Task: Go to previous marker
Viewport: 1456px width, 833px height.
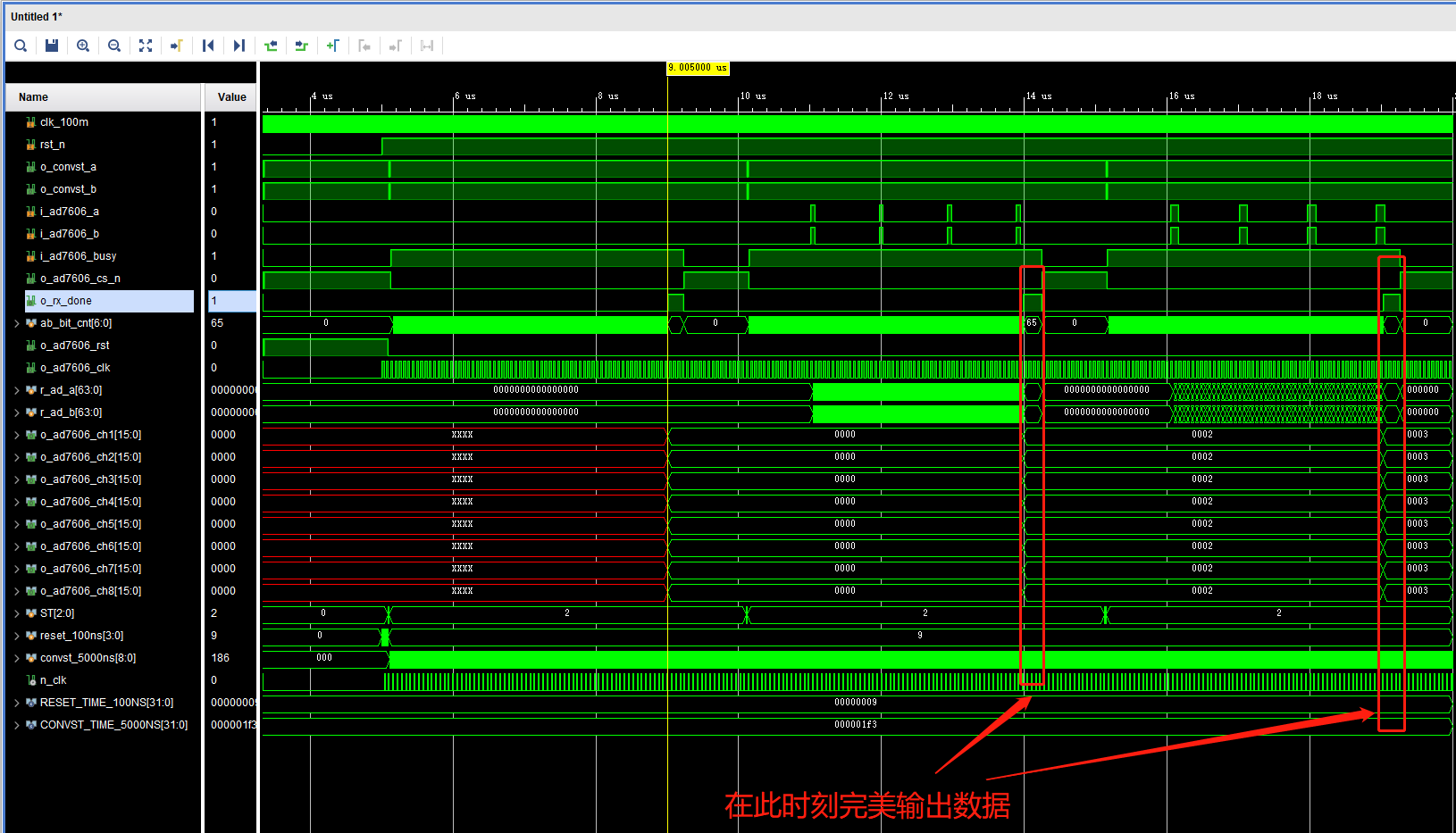Action: click(364, 46)
